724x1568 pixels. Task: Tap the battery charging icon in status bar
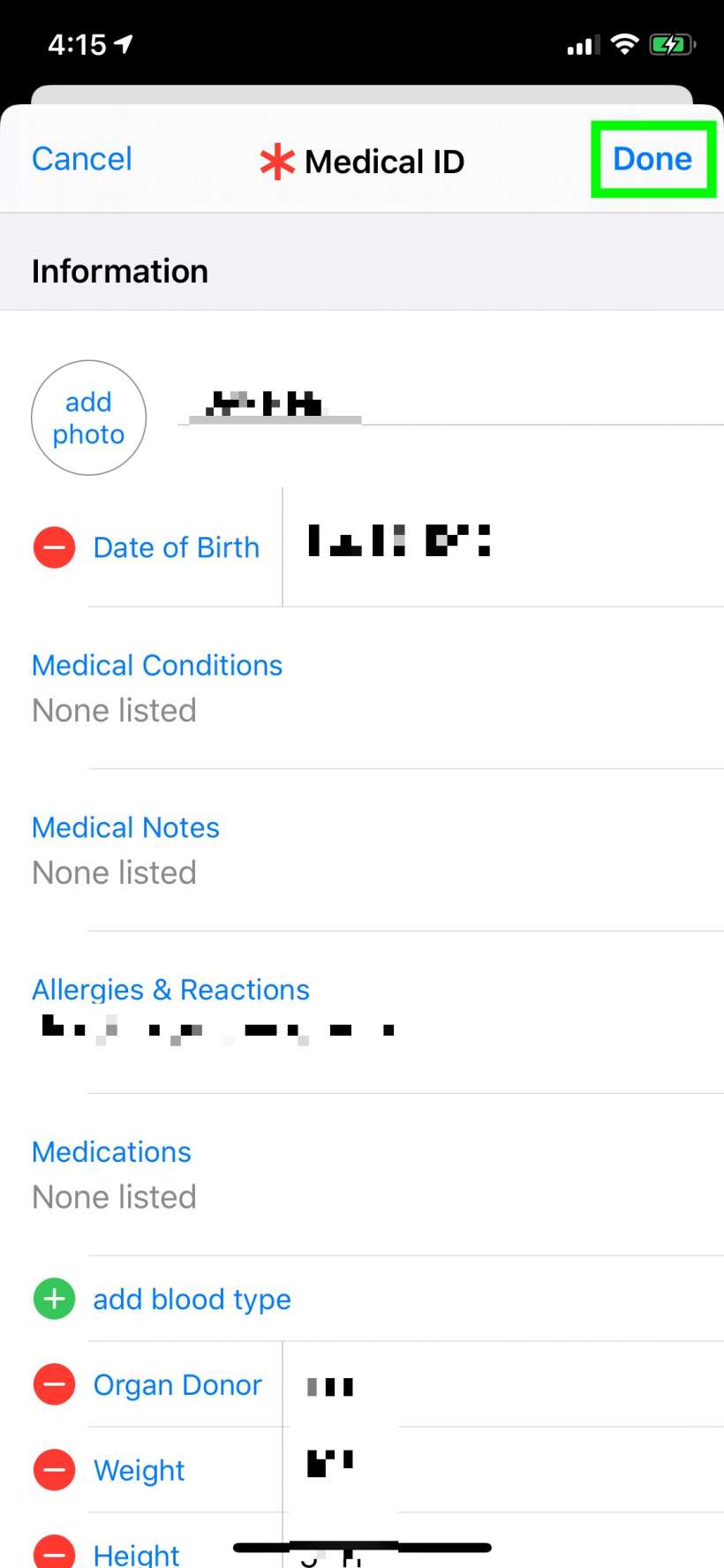click(671, 44)
